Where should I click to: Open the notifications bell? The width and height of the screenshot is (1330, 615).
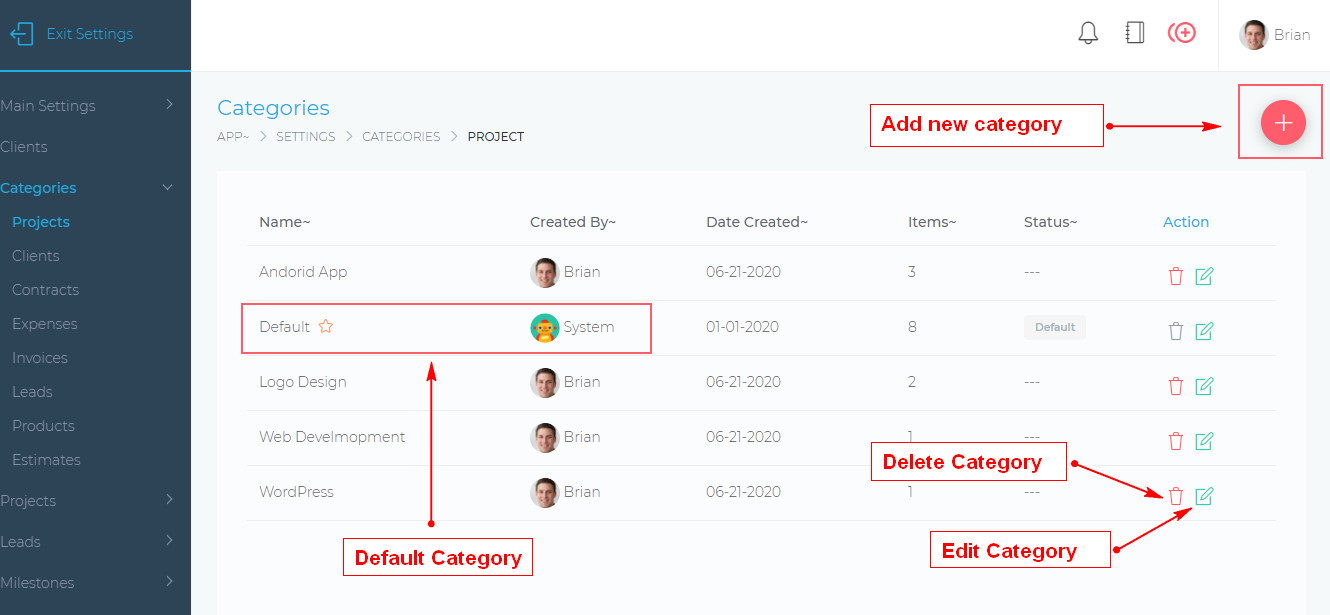1088,32
